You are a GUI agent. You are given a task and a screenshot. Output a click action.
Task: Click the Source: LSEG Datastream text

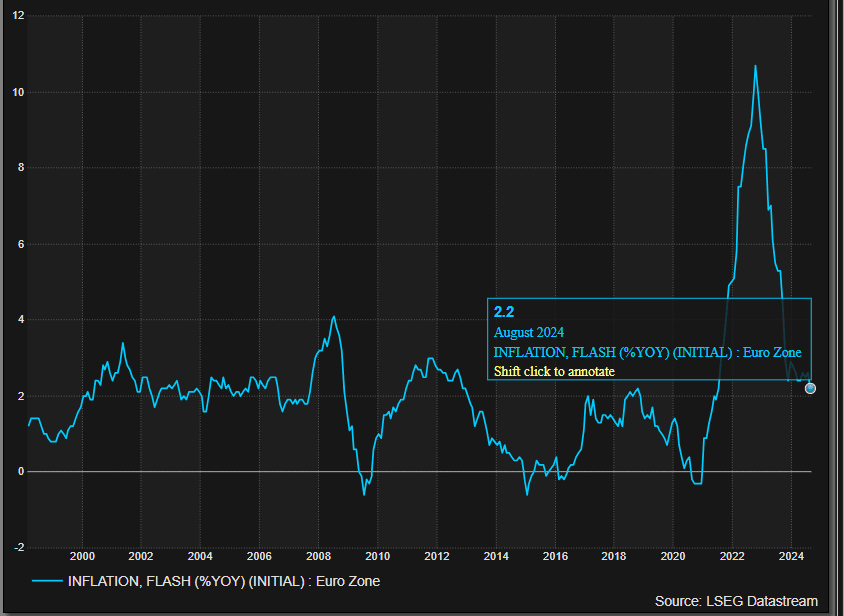tap(736, 601)
